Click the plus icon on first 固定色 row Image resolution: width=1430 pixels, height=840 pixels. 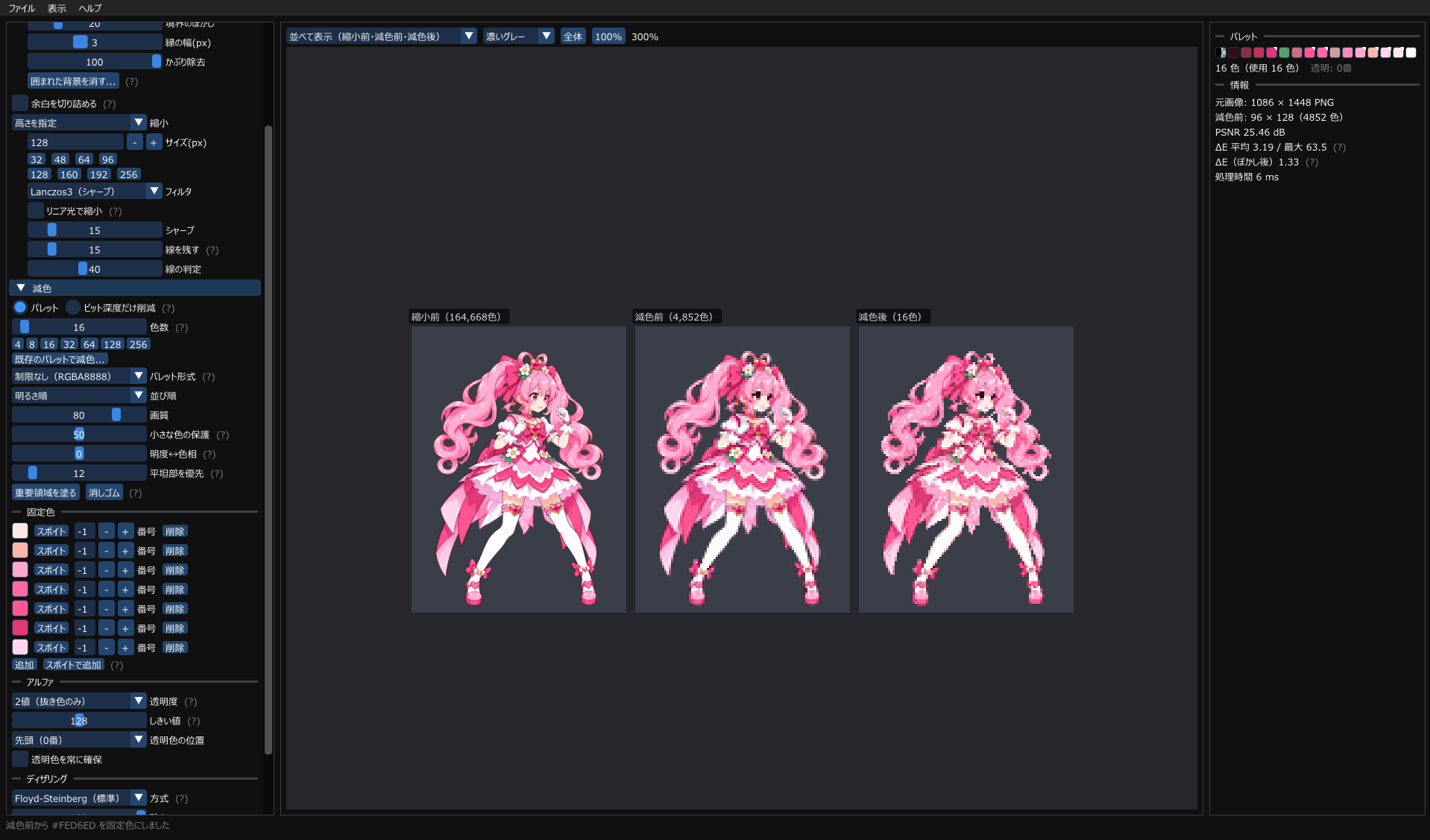coord(125,531)
